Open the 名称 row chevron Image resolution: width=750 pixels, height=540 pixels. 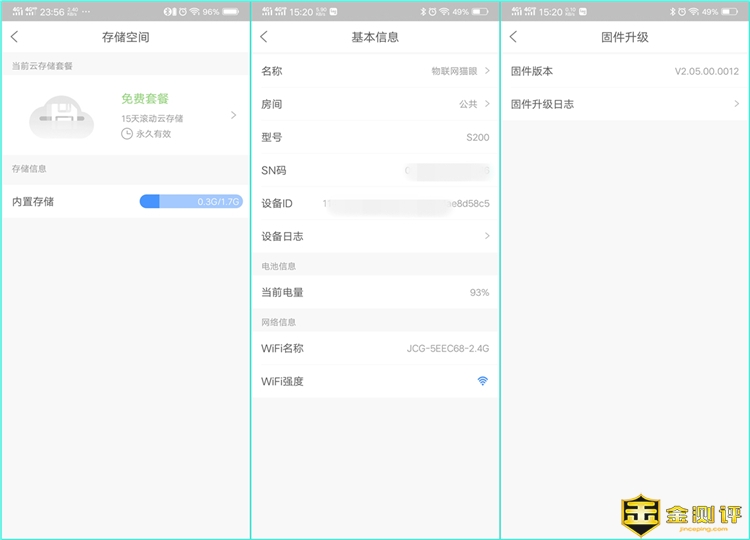(487, 71)
